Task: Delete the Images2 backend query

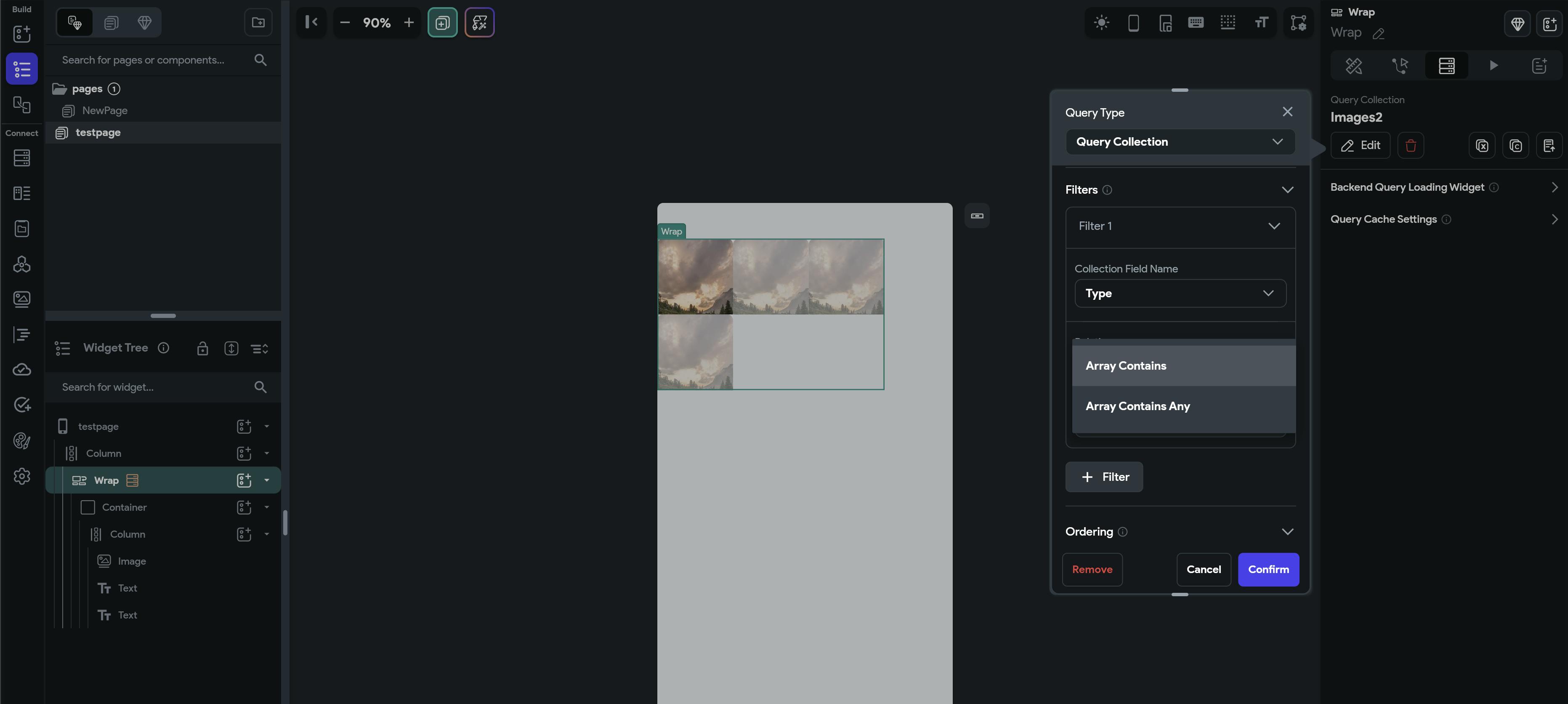Action: [x=1410, y=146]
